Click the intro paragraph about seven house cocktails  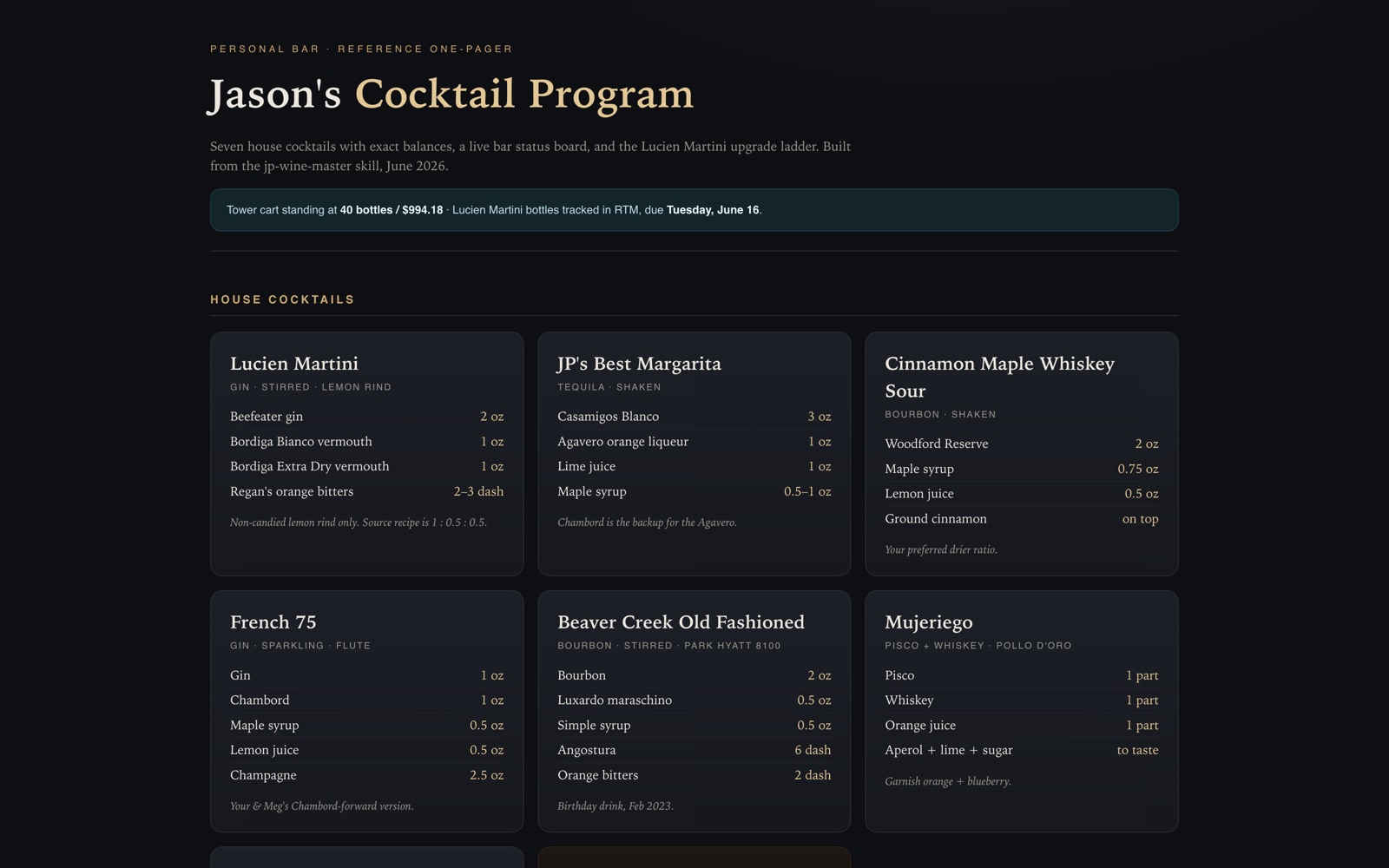[x=530, y=156]
